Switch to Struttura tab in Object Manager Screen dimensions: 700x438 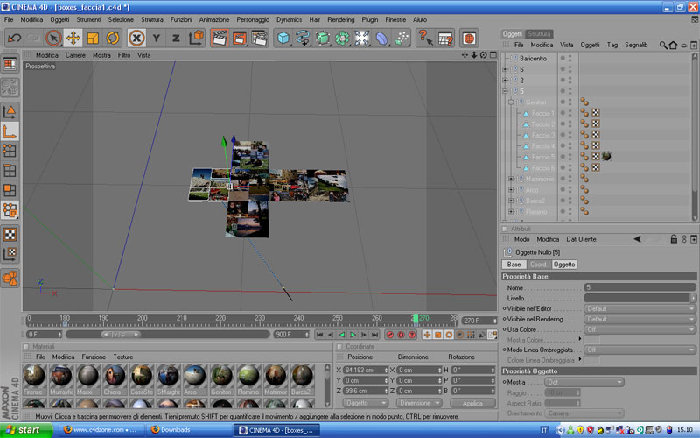[538, 34]
